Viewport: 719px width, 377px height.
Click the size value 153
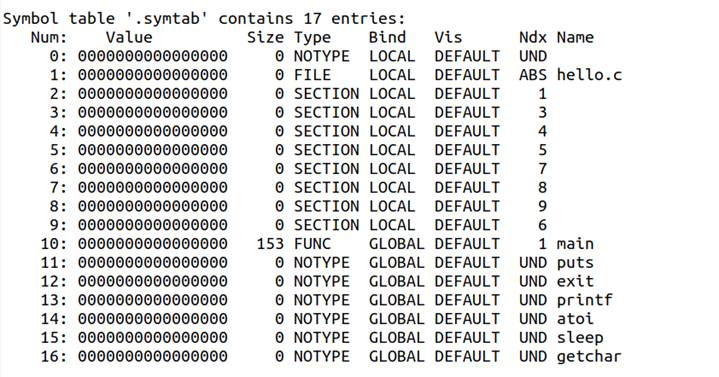click(270, 244)
